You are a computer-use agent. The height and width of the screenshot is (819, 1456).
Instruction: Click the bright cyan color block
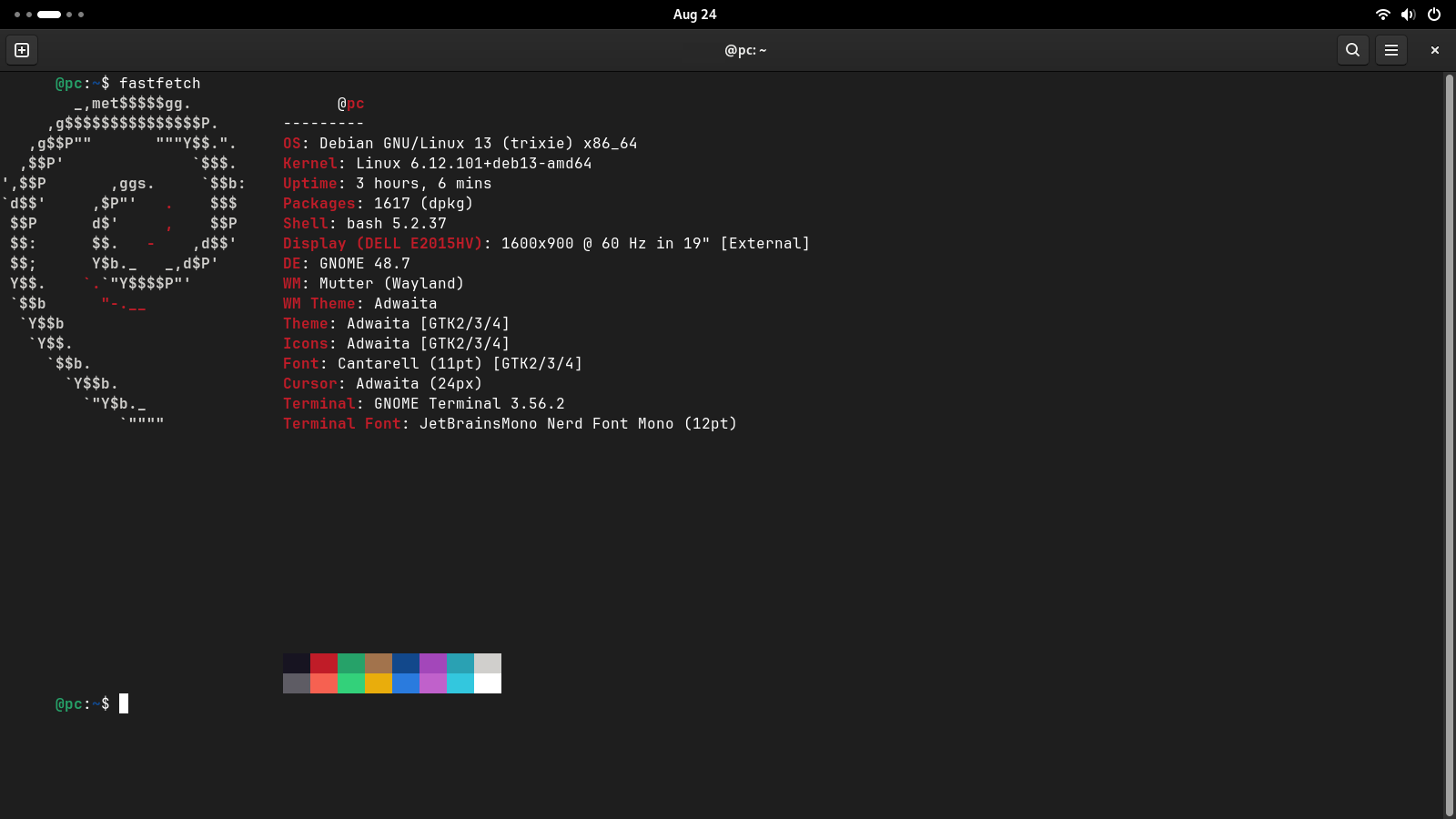(x=460, y=683)
